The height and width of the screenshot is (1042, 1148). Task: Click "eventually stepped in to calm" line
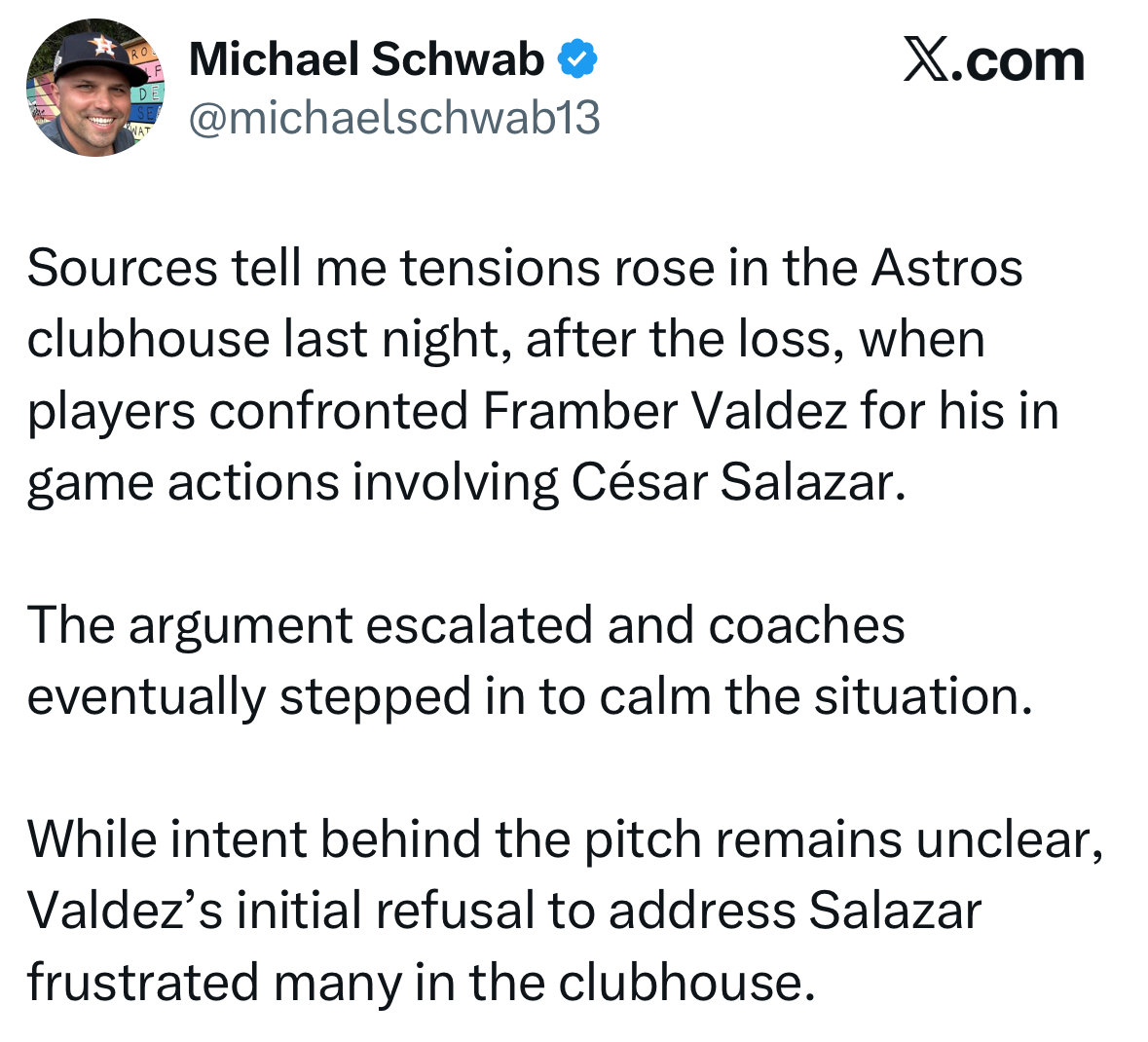[x=530, y=695]
